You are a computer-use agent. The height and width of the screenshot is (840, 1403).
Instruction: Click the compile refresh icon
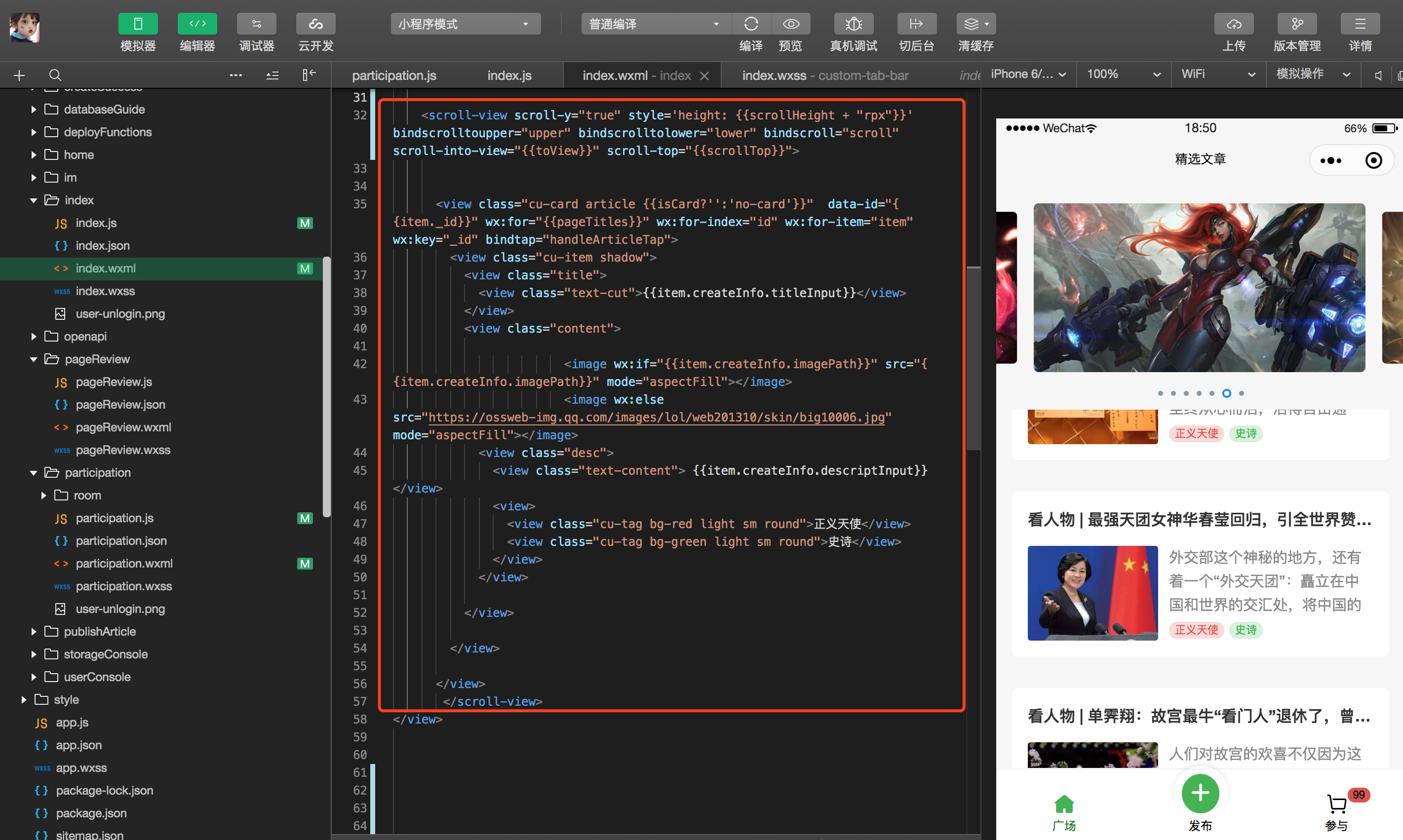point(751,24)
